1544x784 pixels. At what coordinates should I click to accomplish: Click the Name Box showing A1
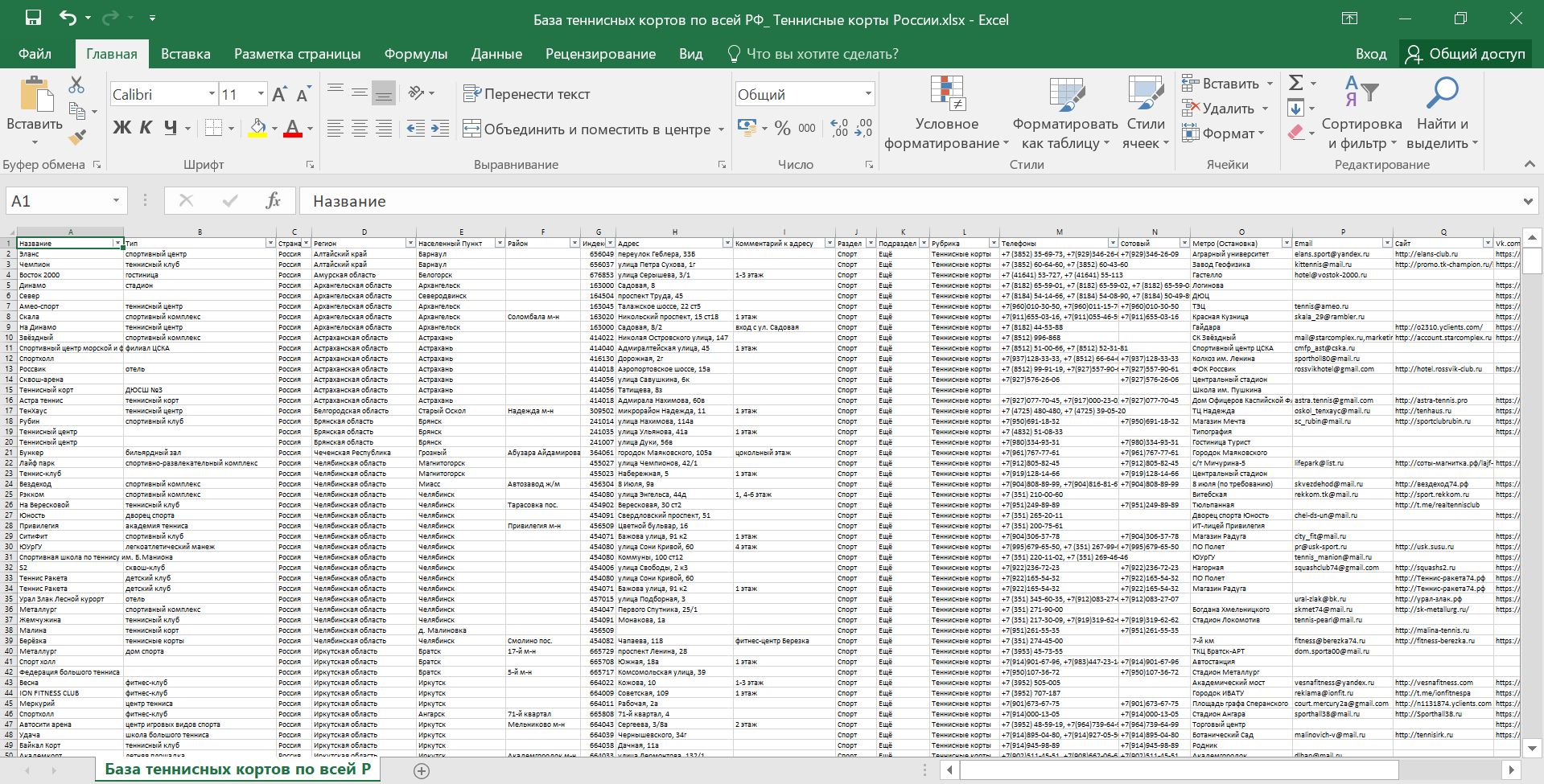[56, 201]
